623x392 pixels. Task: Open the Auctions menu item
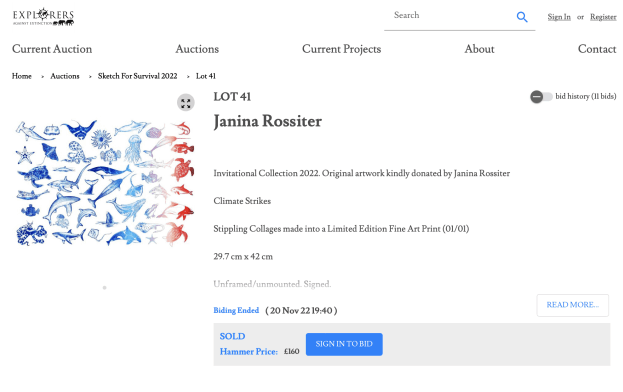(x=197, y=49)
